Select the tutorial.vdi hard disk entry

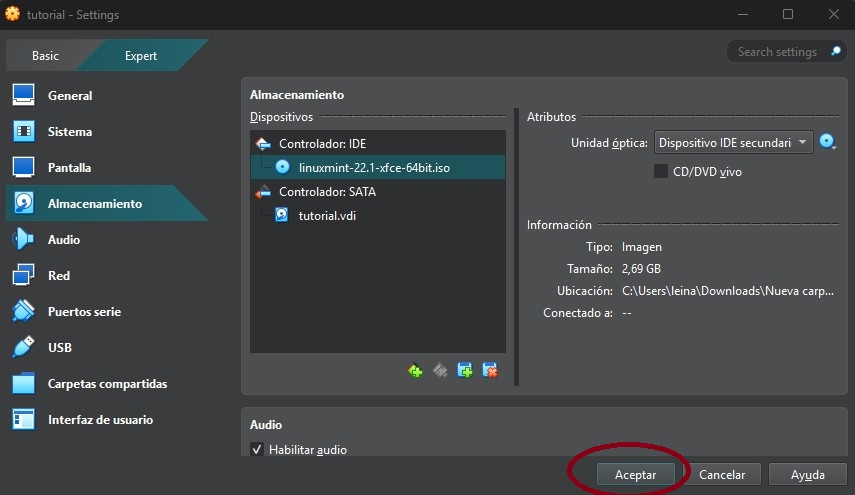pos(378,215)
